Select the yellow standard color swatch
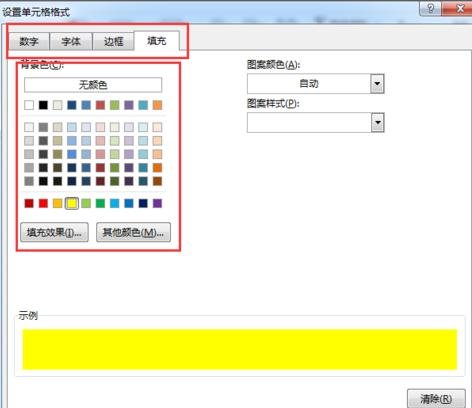The height and width of the screenshot is (408, 472). pyautogui.click(x=72, y=203)
